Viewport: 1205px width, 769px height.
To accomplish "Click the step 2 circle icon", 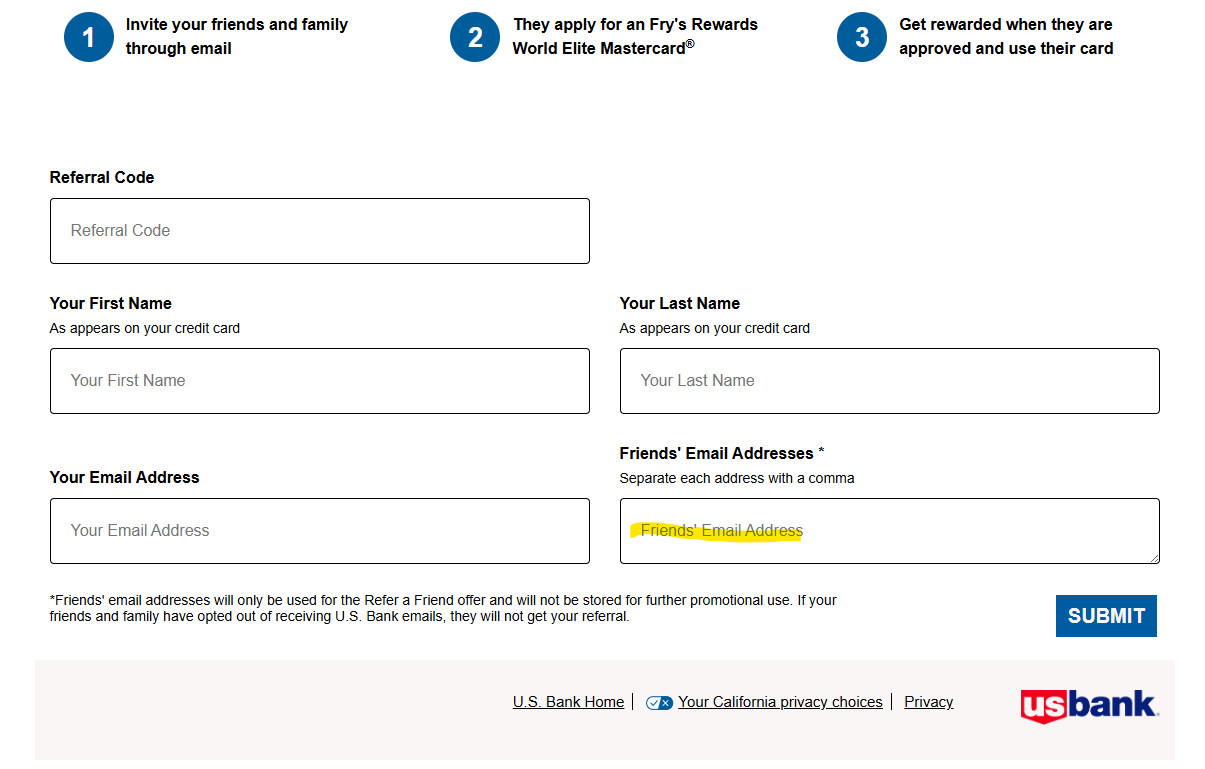I will pos(475,37).
